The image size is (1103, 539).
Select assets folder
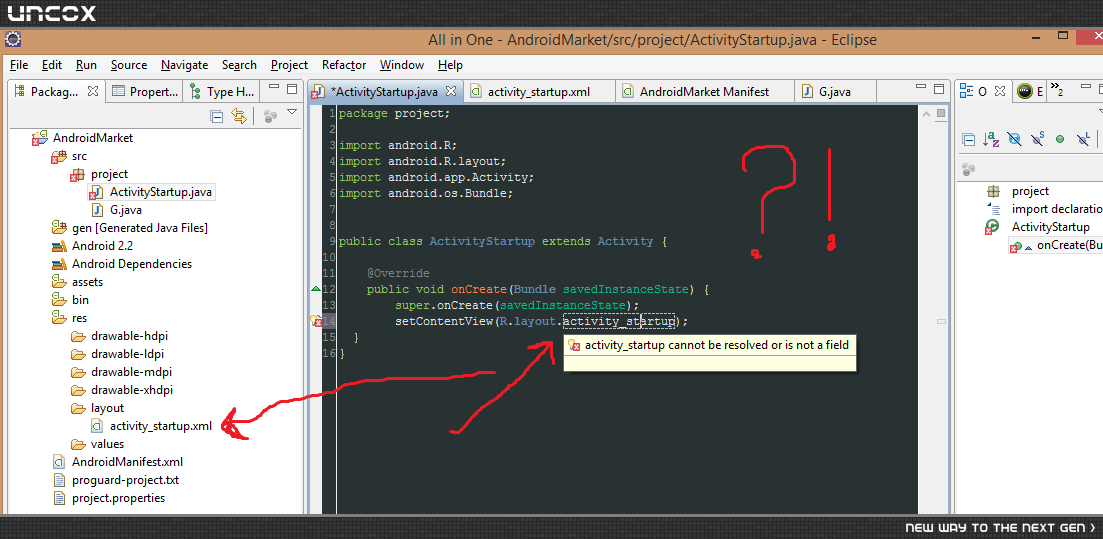pos(87,282)
